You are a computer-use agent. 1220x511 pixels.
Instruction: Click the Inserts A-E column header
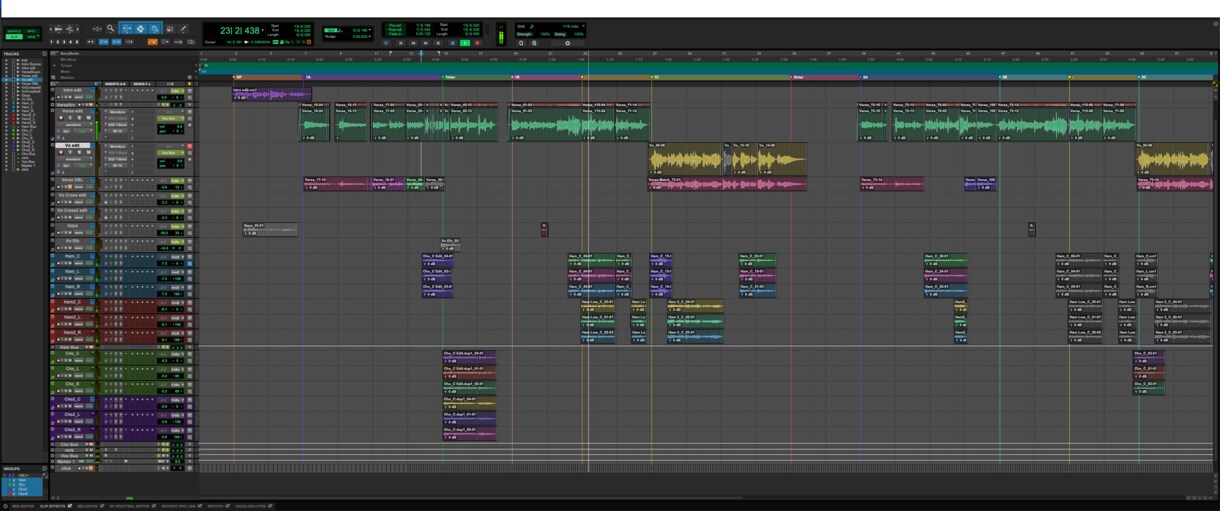(x=115, y=84)
